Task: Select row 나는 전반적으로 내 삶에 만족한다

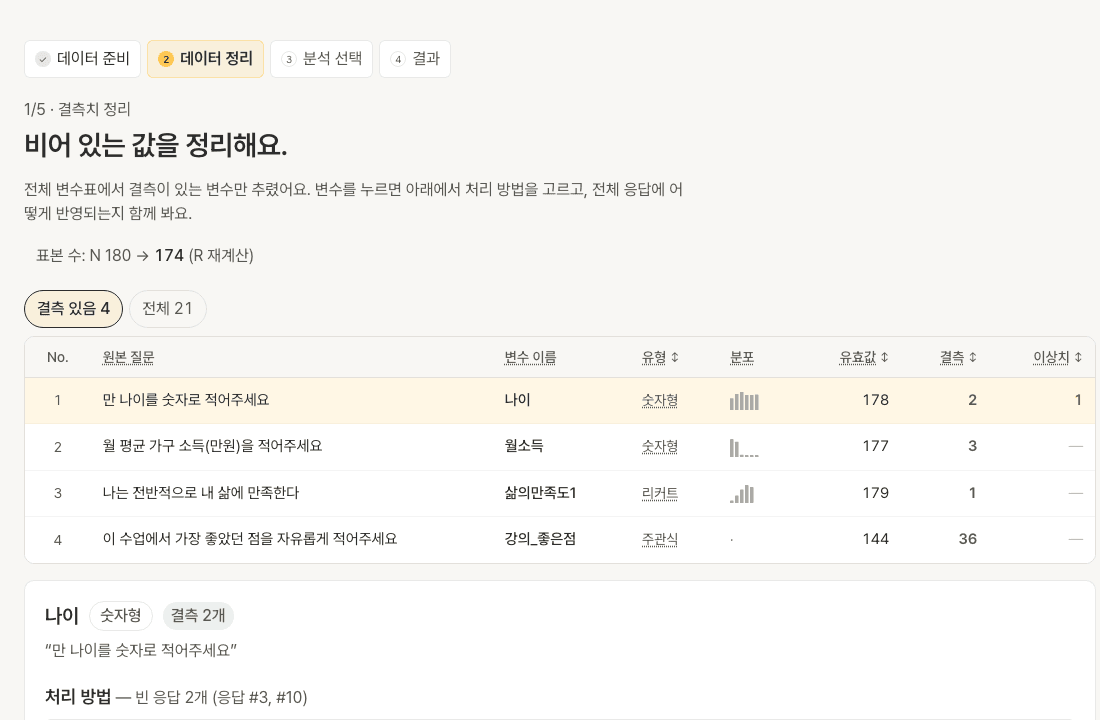Action: click(x=560, y=493)
